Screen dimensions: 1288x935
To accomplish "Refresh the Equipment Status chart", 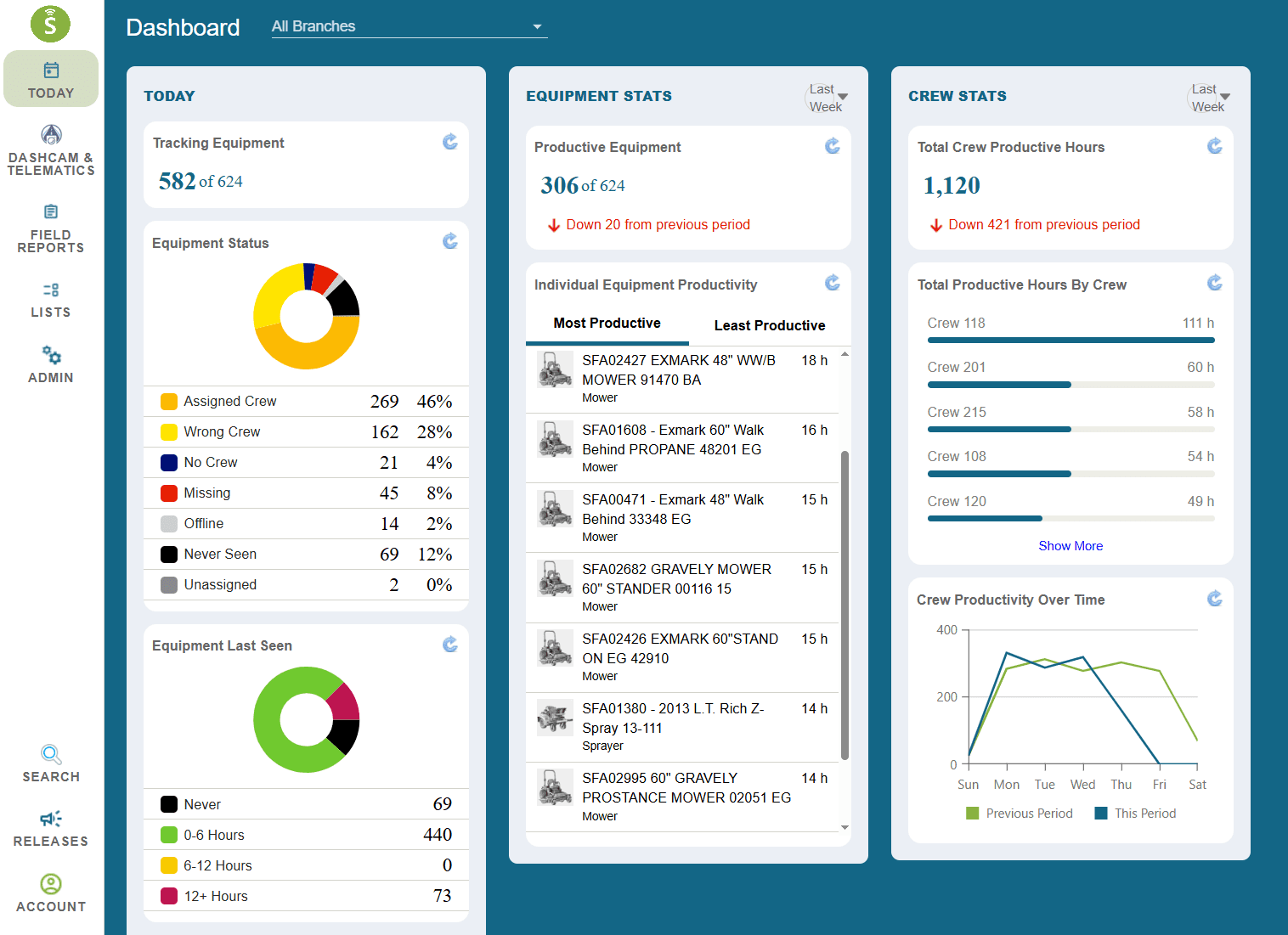I will point(450,241).
